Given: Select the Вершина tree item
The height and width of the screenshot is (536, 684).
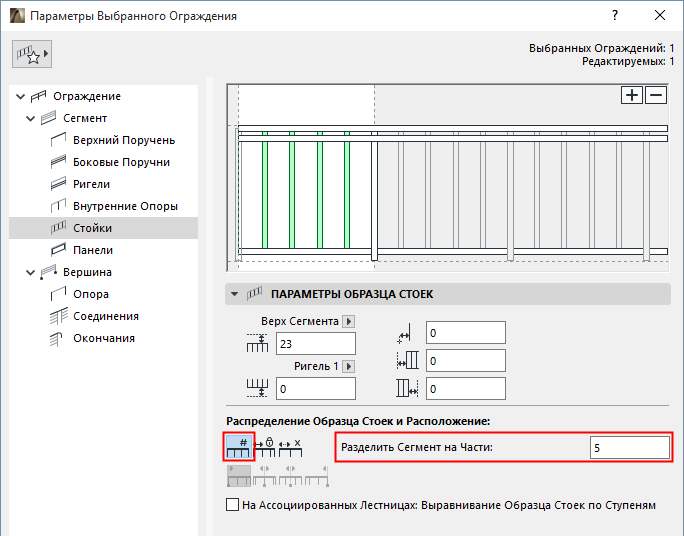Looking at the screenshot, I should pos(87,272).
